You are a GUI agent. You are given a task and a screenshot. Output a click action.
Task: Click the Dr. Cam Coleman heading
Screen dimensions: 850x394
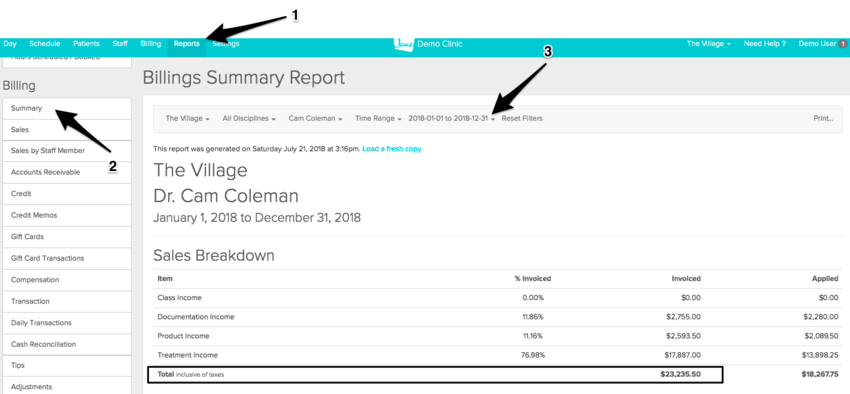coord(226,195)
